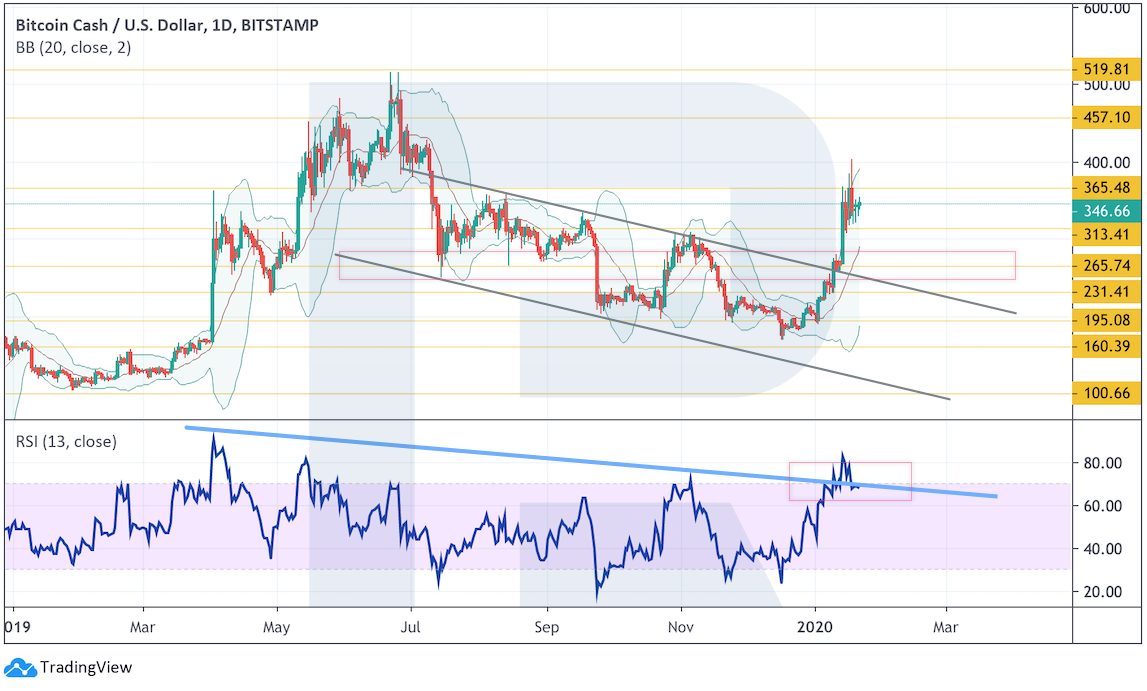The width and height of the screenshot is (1147, 691).
Task: Click the 400.00 price axis tick
Action: click(x=1107, y=163)
